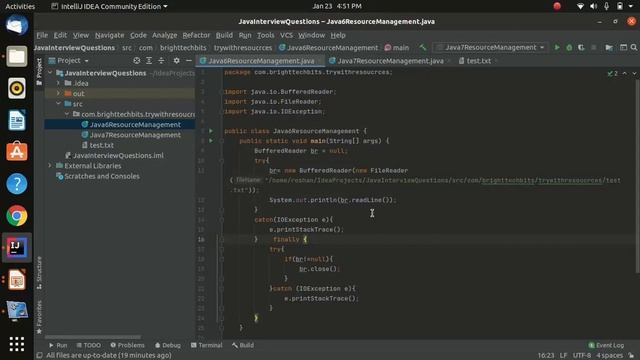640x360 pixels.
Task: Click the Debug bug icon in toolbar
Action: 569,48
